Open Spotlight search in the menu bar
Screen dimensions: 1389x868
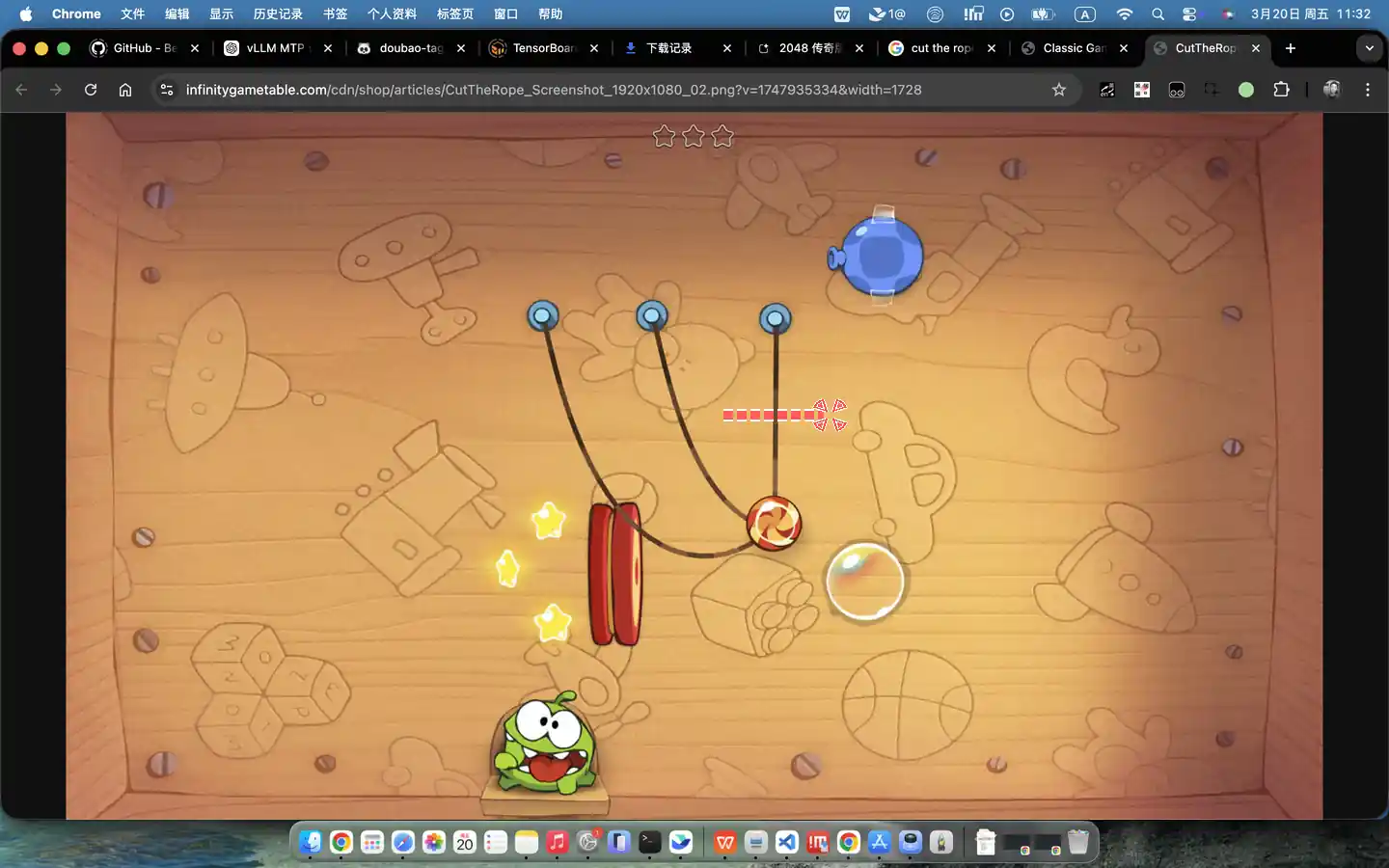1157,14
